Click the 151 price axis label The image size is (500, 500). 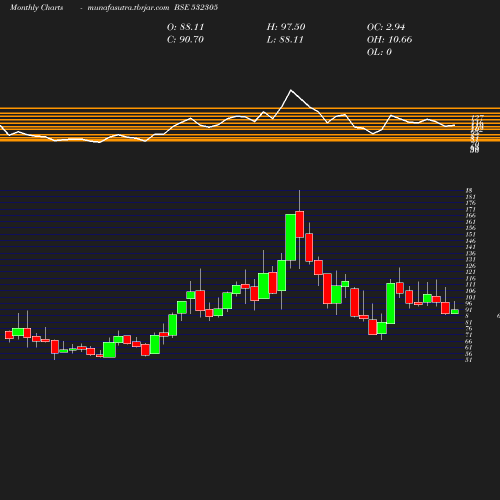[470, 234]
